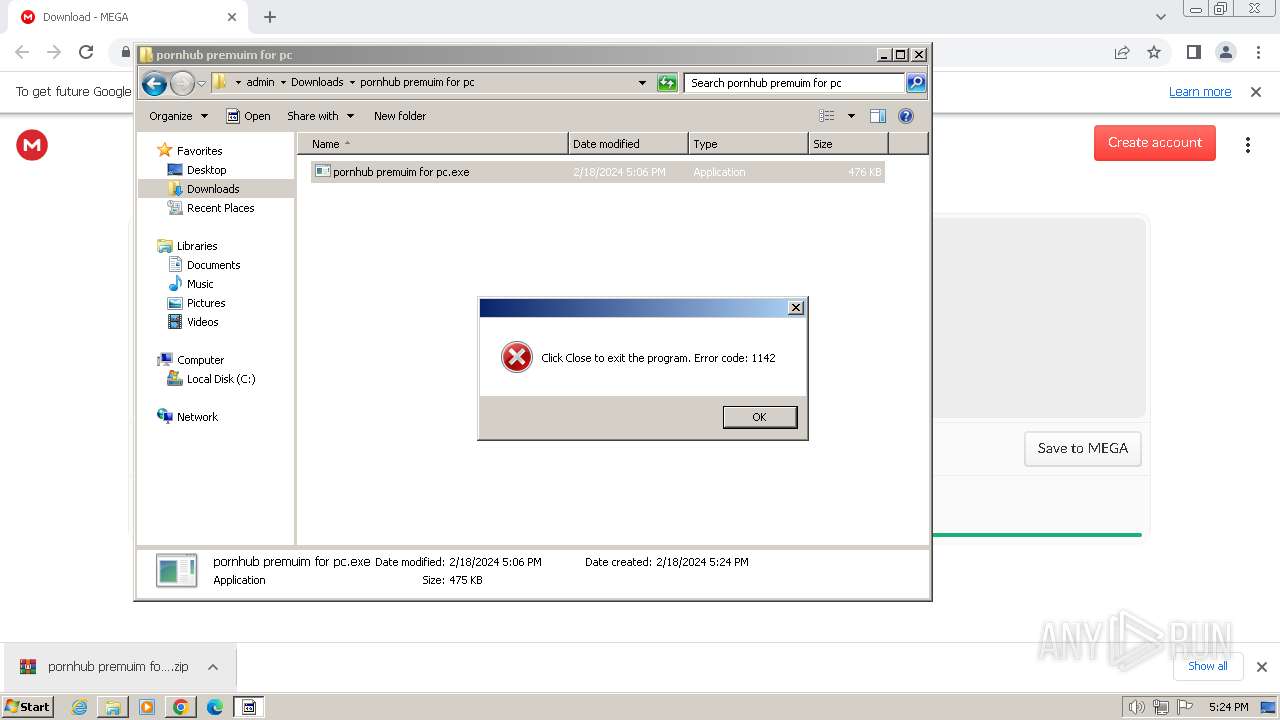This screenshot has height=720, width=1280.
Task: Open Desktop in navigation pane
Action: [206, 170]
